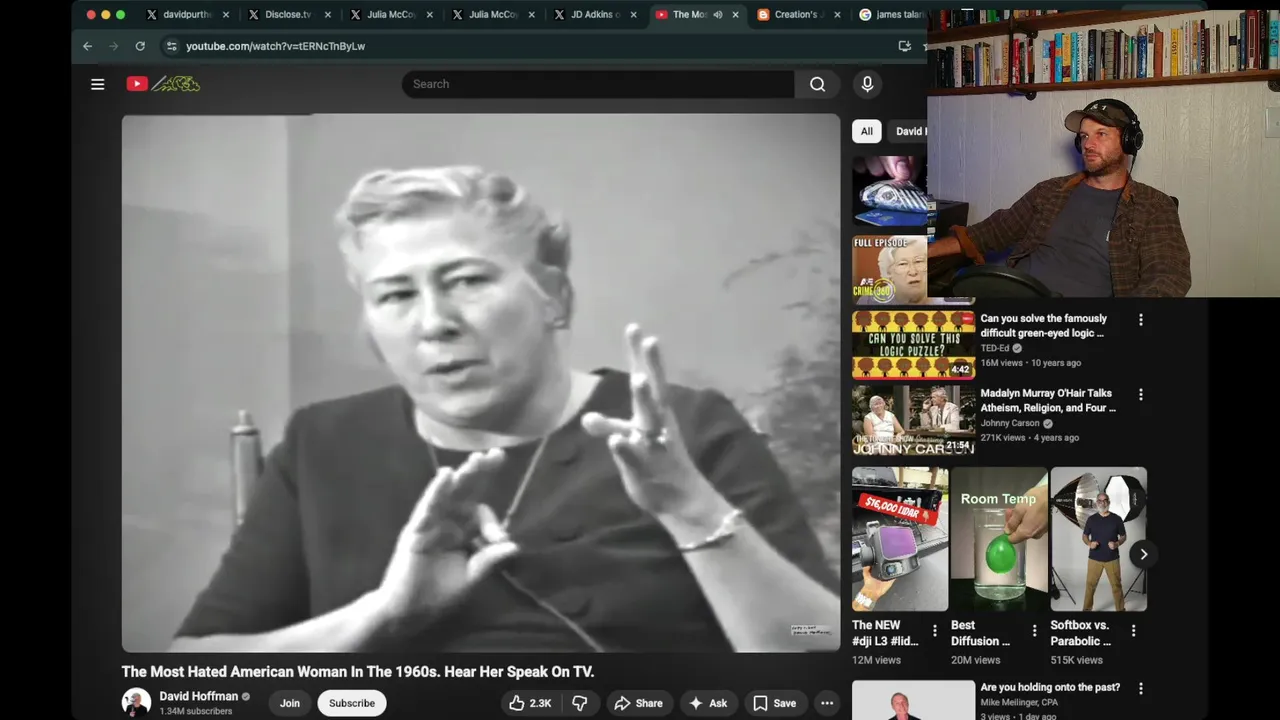Click the video player to pause
Screen dimensions: 1280x720
coord(481,383)
